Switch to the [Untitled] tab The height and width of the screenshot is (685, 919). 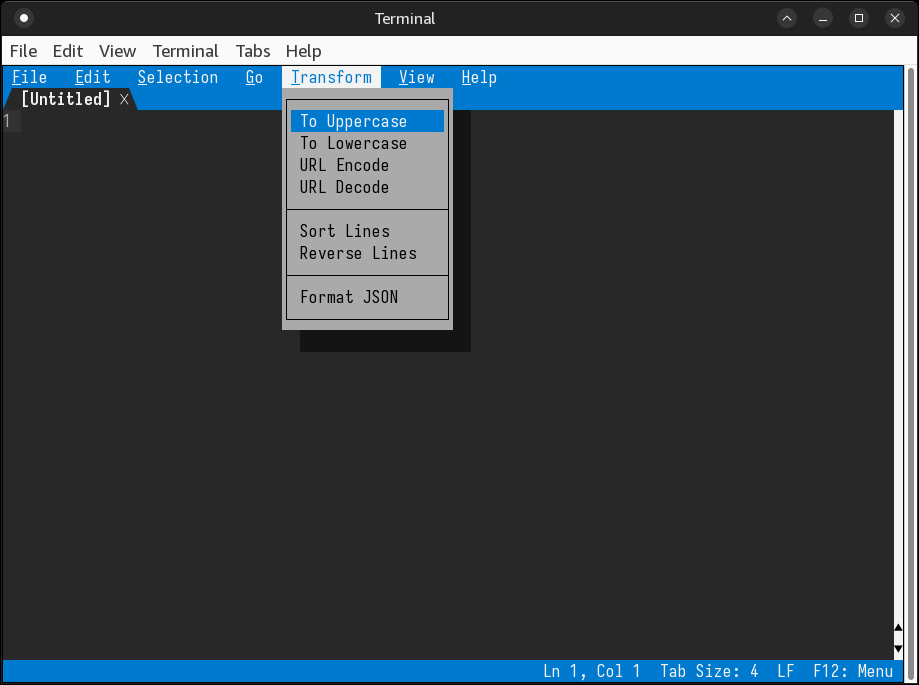65,99
